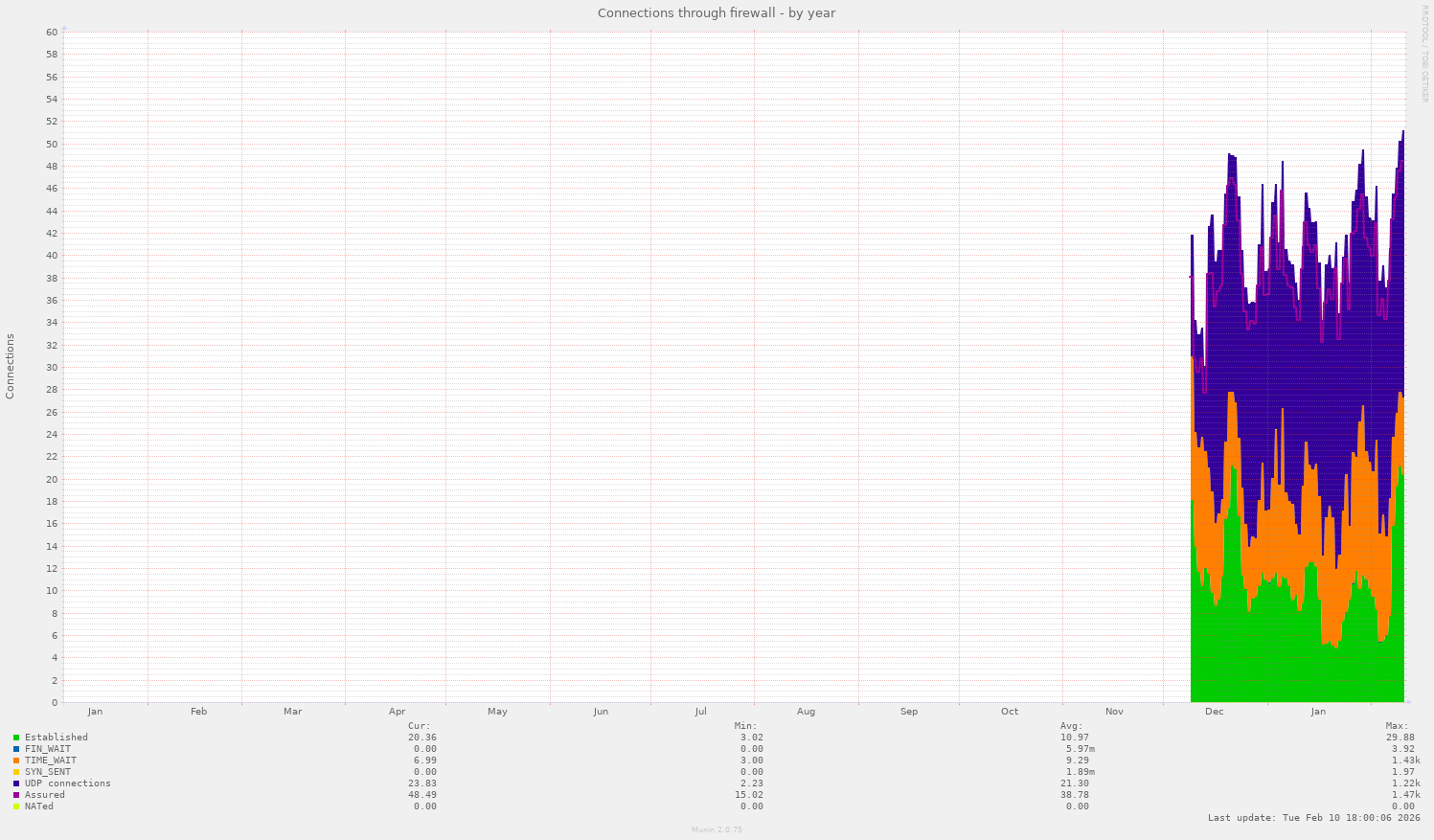Select the Established legend label
The image size is (1434, 840).
pos(56,738)
